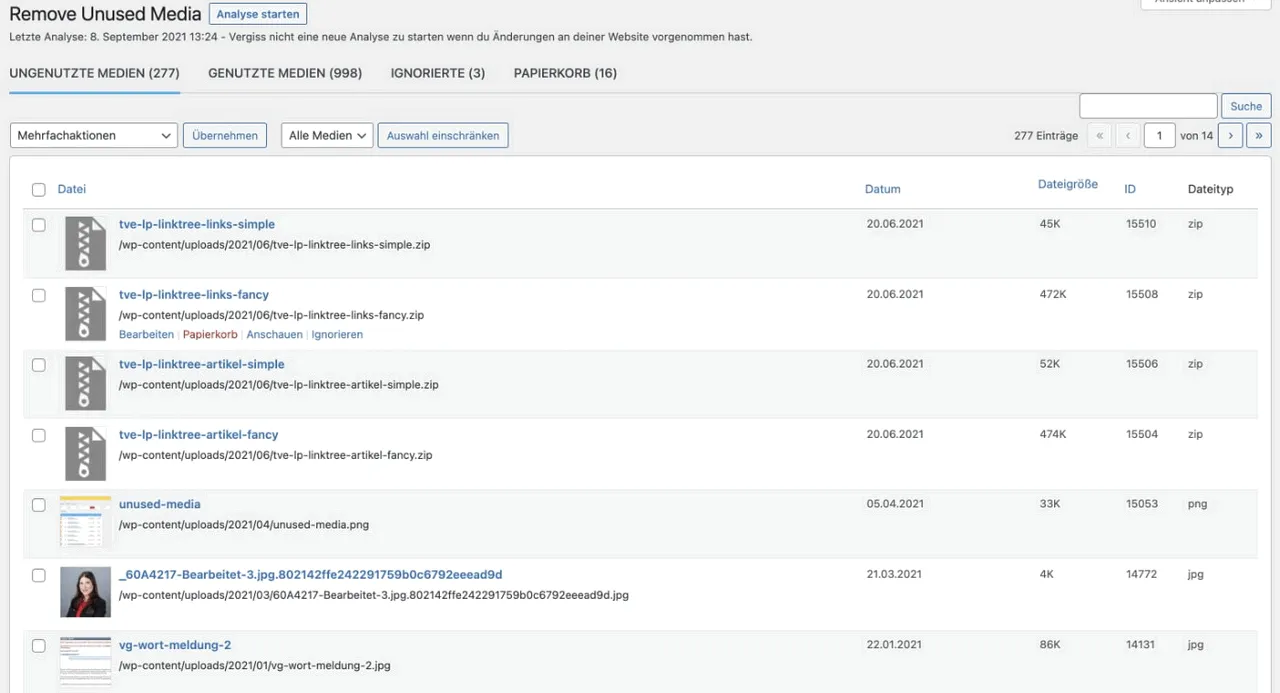Click the Auswahl einschränken button
The width and height of the screenshot is (1280, 693).
pos(443,135)
